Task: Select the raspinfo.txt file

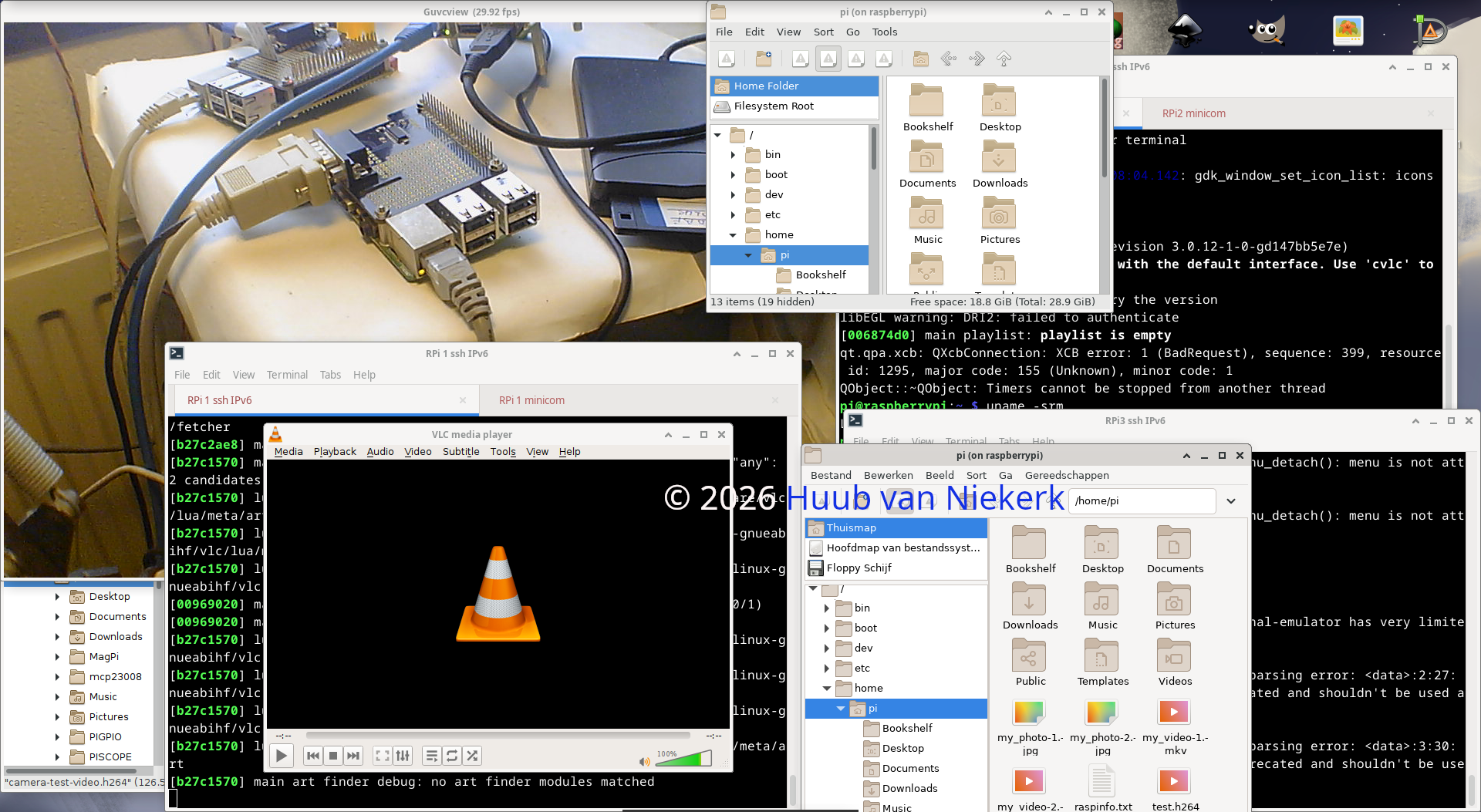Action: click(x=1103, y=787)
